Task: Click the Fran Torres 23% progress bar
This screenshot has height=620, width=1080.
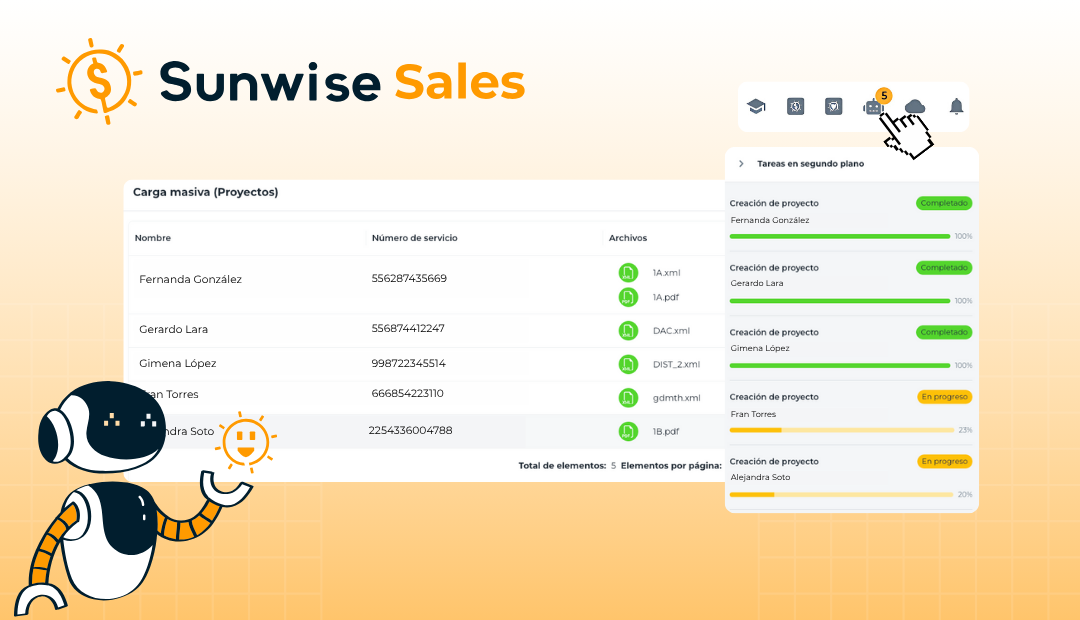Action: pyautogui.click(x=842, y=430)
